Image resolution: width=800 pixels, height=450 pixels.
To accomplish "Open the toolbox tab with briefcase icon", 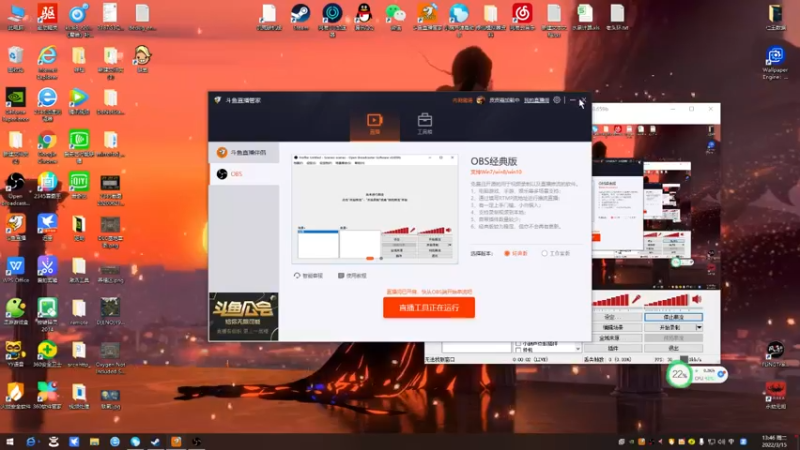I will tap(424, 124).
